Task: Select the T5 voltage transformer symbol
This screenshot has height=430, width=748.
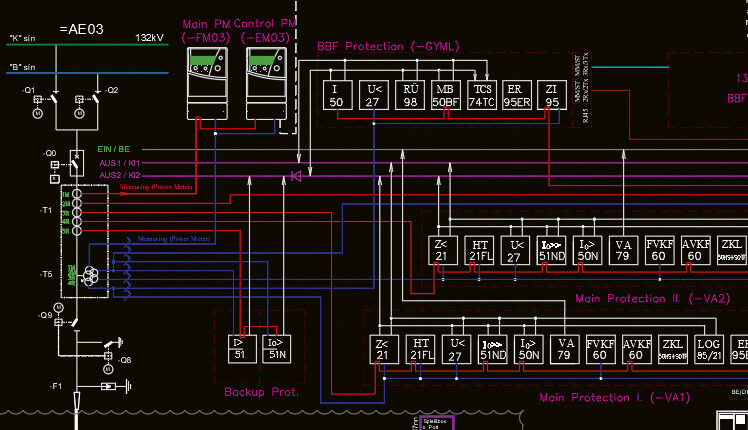Action: (90, 274)
